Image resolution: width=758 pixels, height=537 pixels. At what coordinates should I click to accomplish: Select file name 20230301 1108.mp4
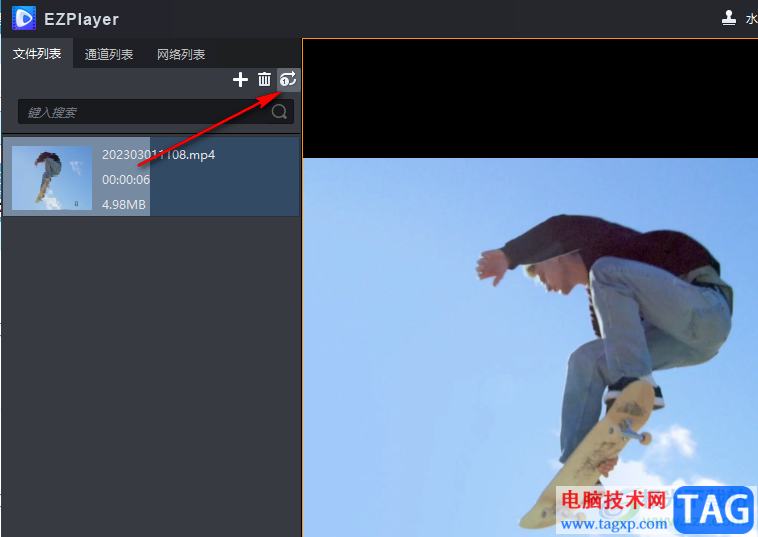pos(159,155)
